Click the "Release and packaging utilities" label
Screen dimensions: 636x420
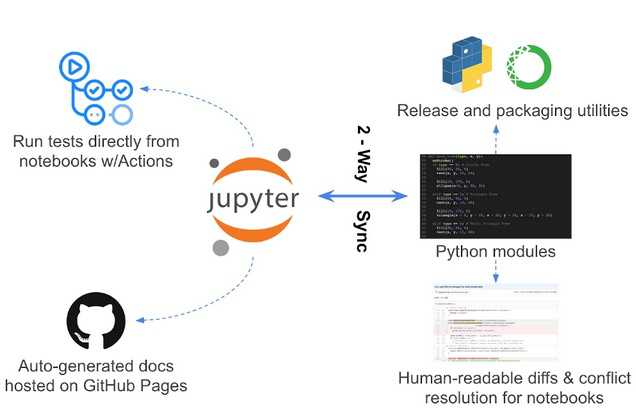512,110
